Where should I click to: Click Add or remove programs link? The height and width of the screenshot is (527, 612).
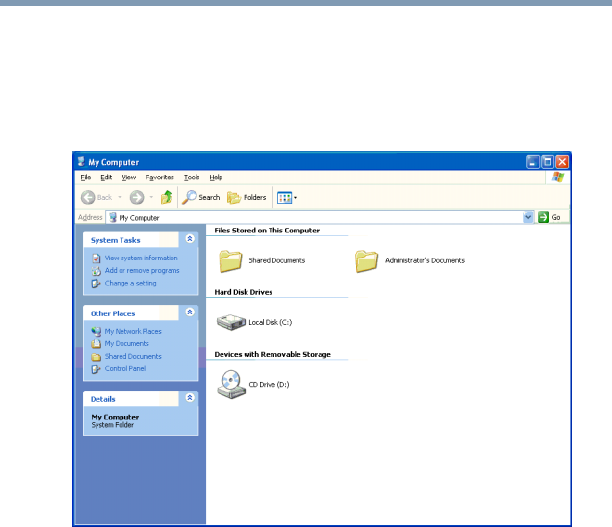click(x=142, y=271)
